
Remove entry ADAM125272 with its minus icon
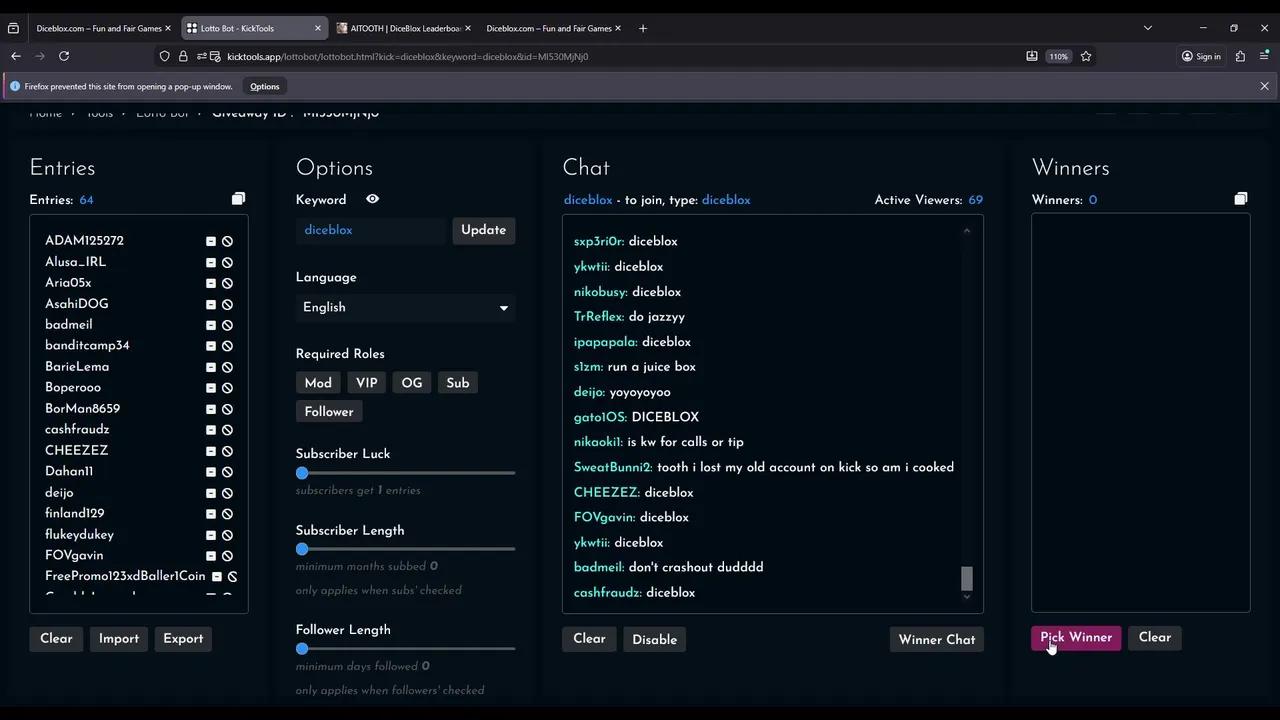(x=211, y=241)
